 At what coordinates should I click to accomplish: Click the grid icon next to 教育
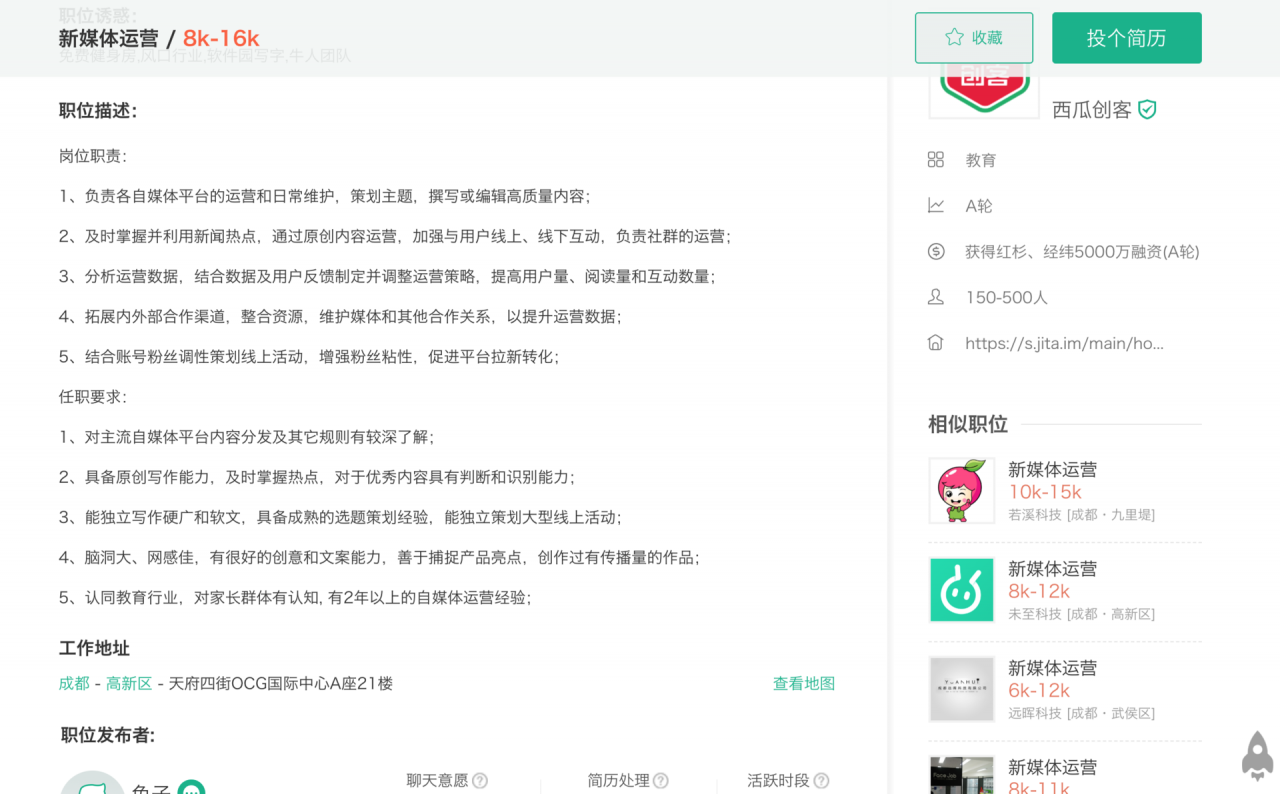pos(936,160)
